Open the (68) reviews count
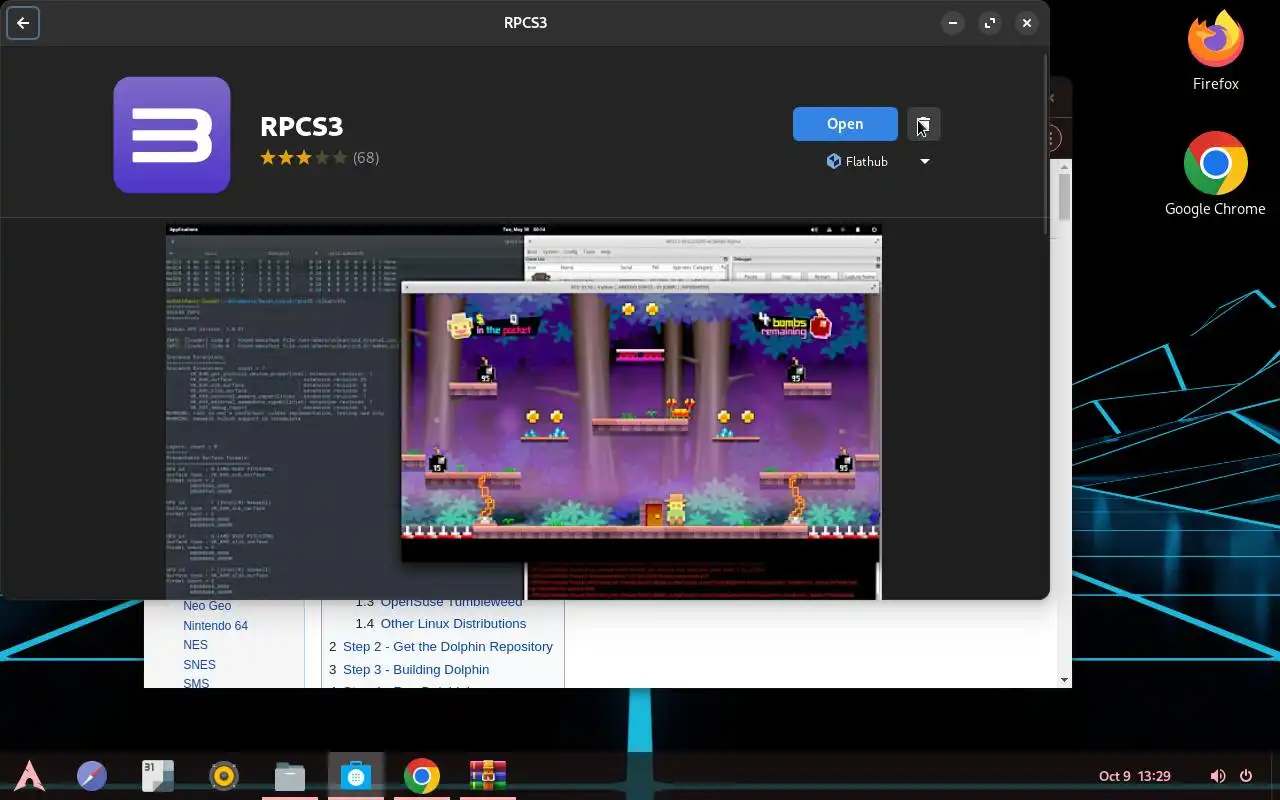1280x800 pixels. point(366,157)
